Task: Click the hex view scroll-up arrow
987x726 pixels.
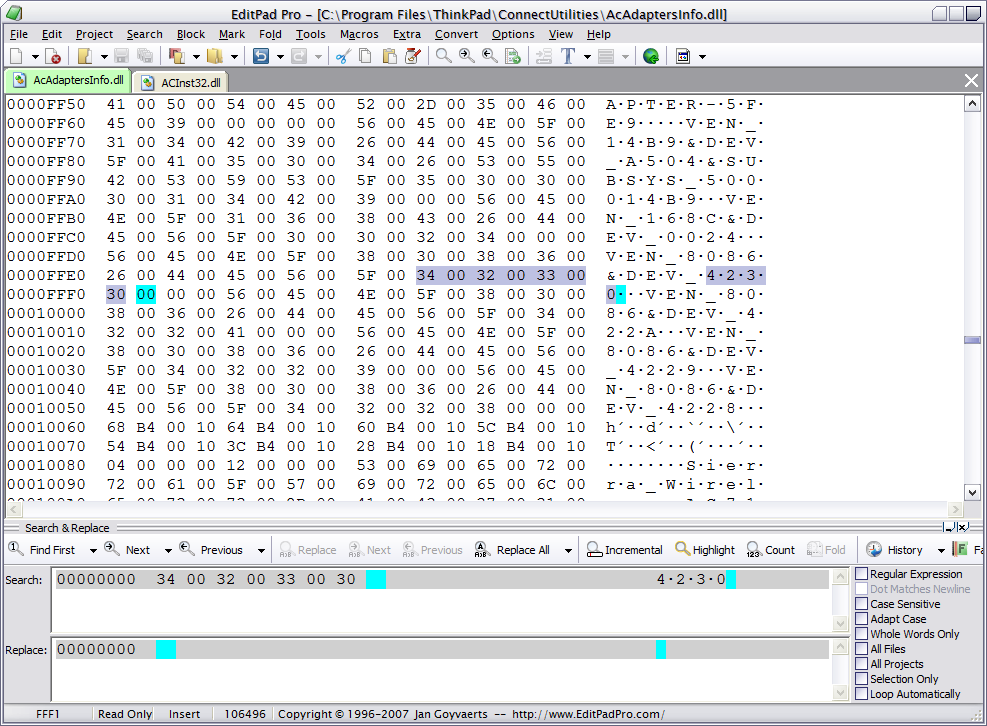Action: (x=972, y=103)
